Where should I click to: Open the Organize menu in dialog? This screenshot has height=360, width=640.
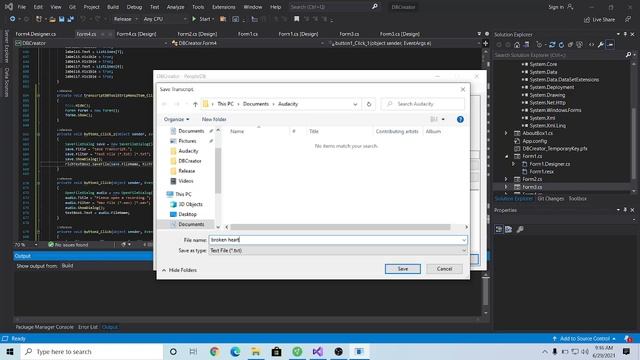coord(176,119)
